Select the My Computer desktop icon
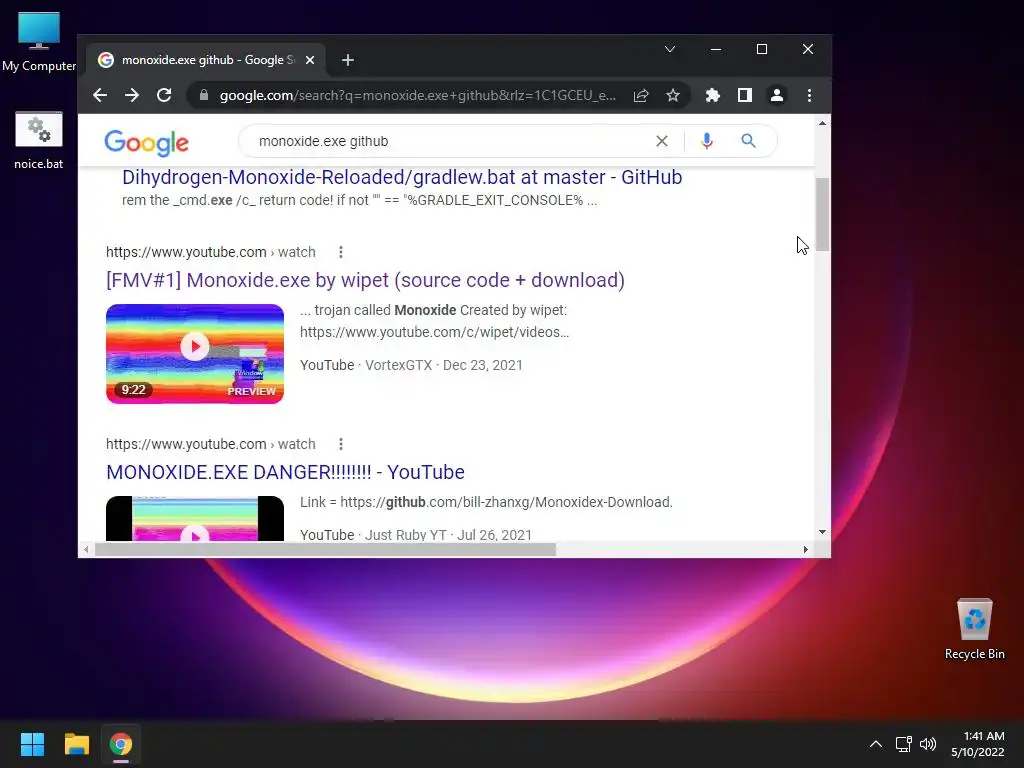The height and width of the screenshot is (768, 1024). (x=39, y=42)
